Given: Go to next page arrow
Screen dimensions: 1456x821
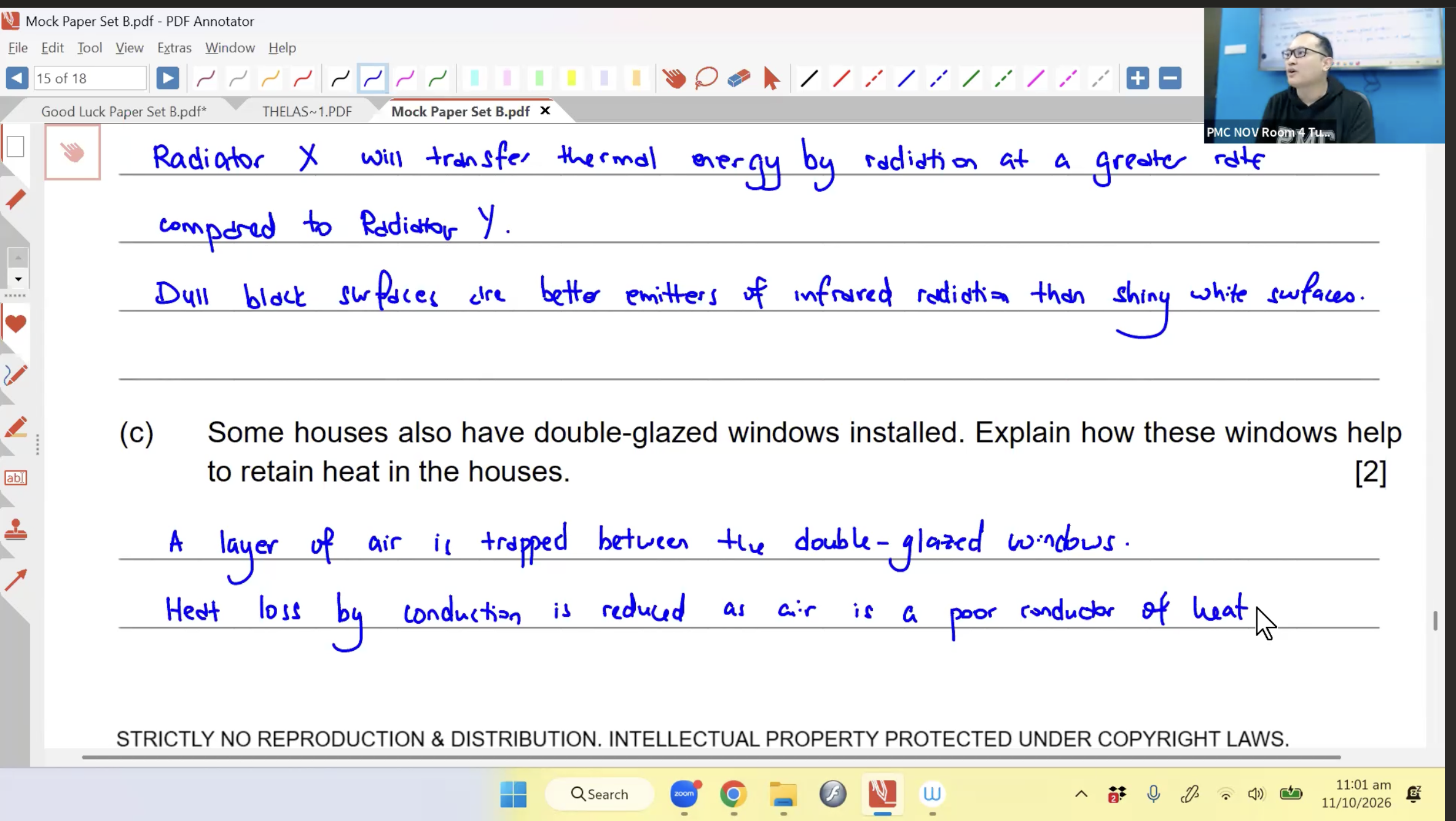Looking at the screenshot, I should pyautogui.click(x=167, y=78).
